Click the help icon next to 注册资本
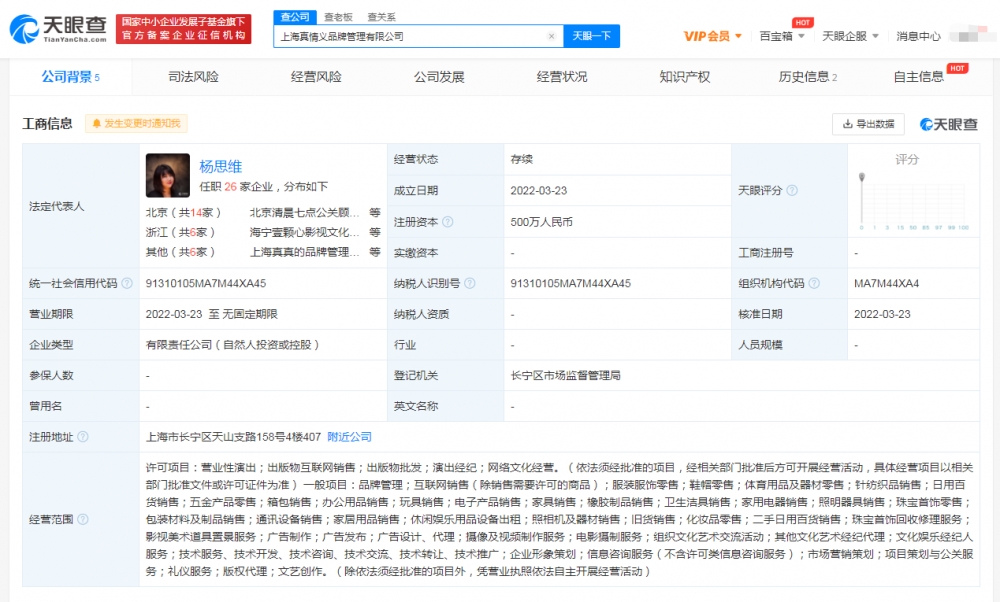Image resolution: width=1000 pixels, height=602 pixels. pyautogui.click(x=448, y=222)
